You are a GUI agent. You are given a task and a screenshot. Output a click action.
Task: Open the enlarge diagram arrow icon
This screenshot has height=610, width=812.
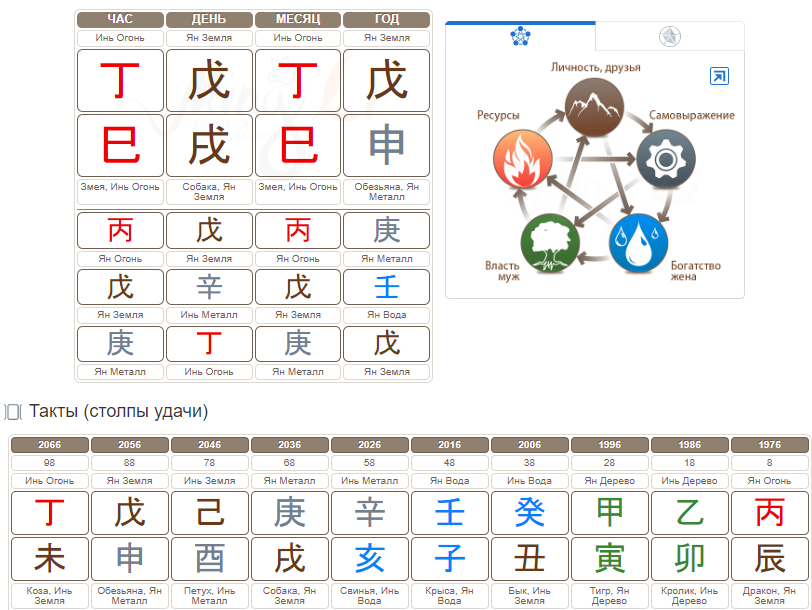(718, 76)
